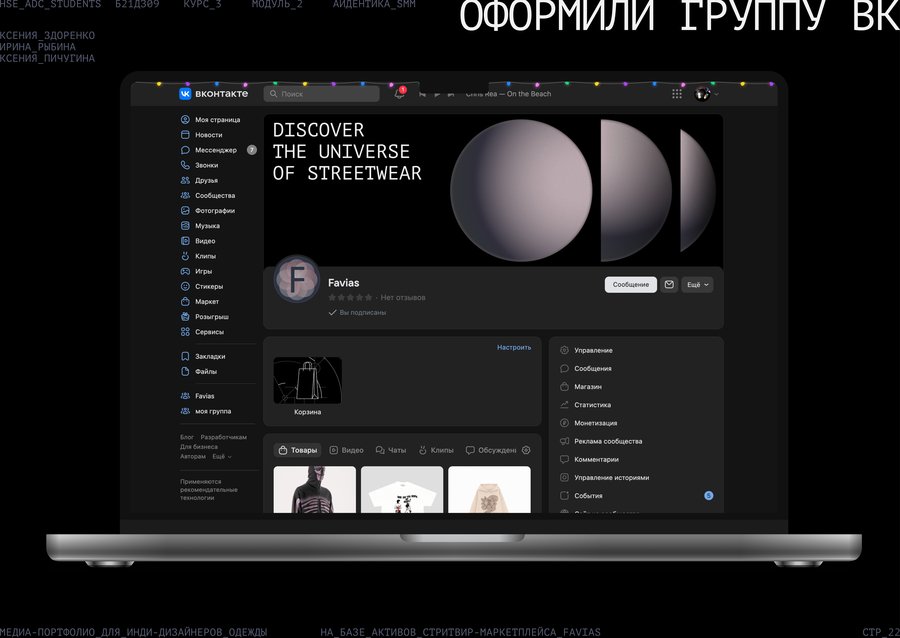
Task: Select the Видео tab in group content
Action: 347,450
